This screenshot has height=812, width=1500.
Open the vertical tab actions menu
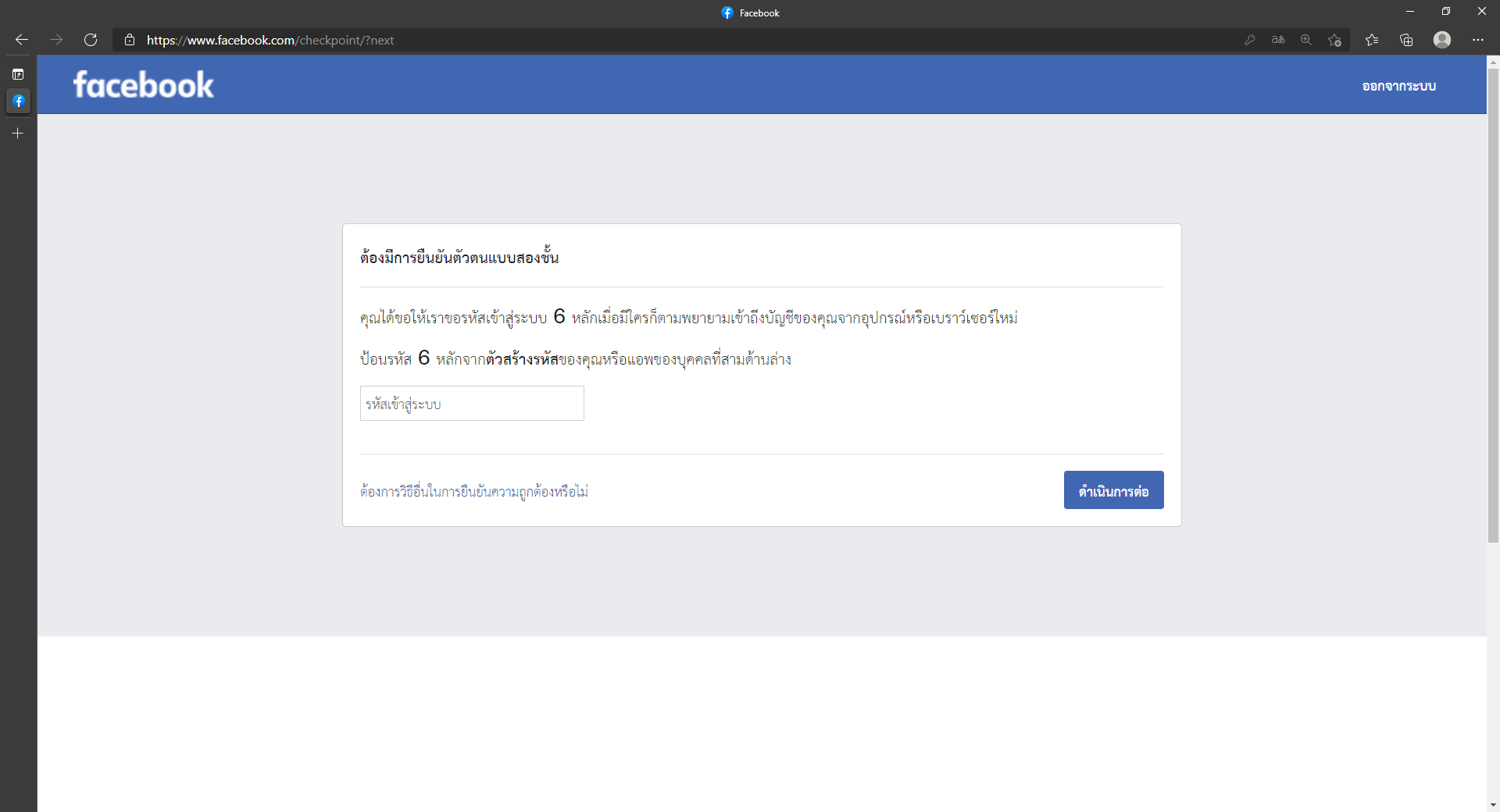point(18,74)
